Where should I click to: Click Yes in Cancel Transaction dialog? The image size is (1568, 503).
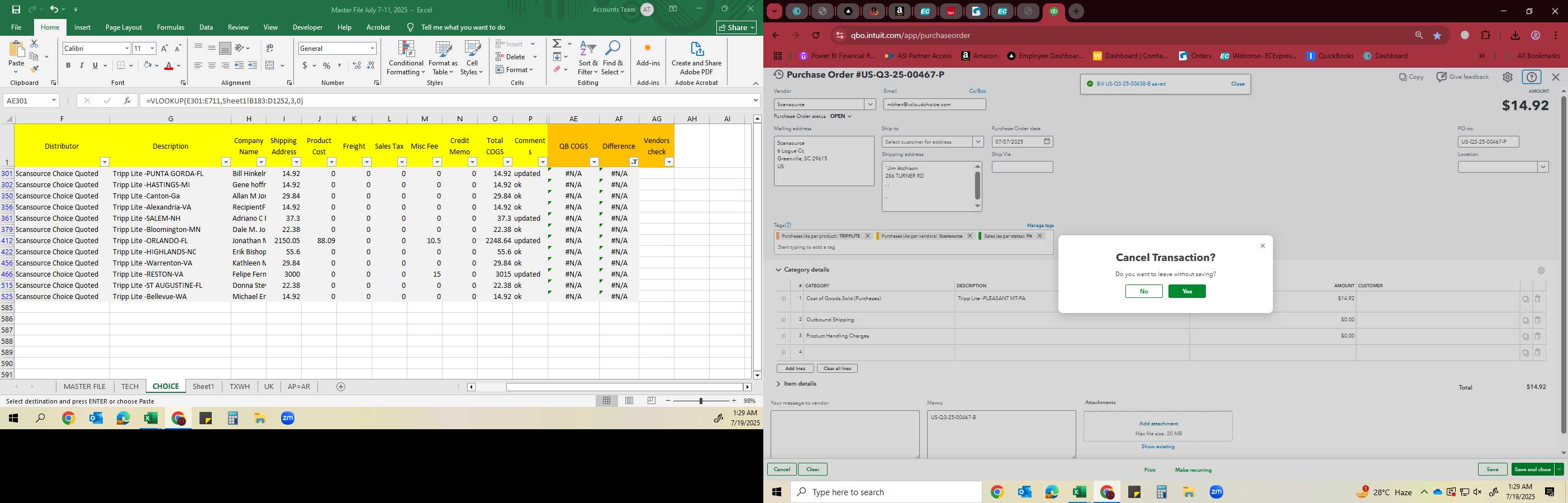[1186, 291]
